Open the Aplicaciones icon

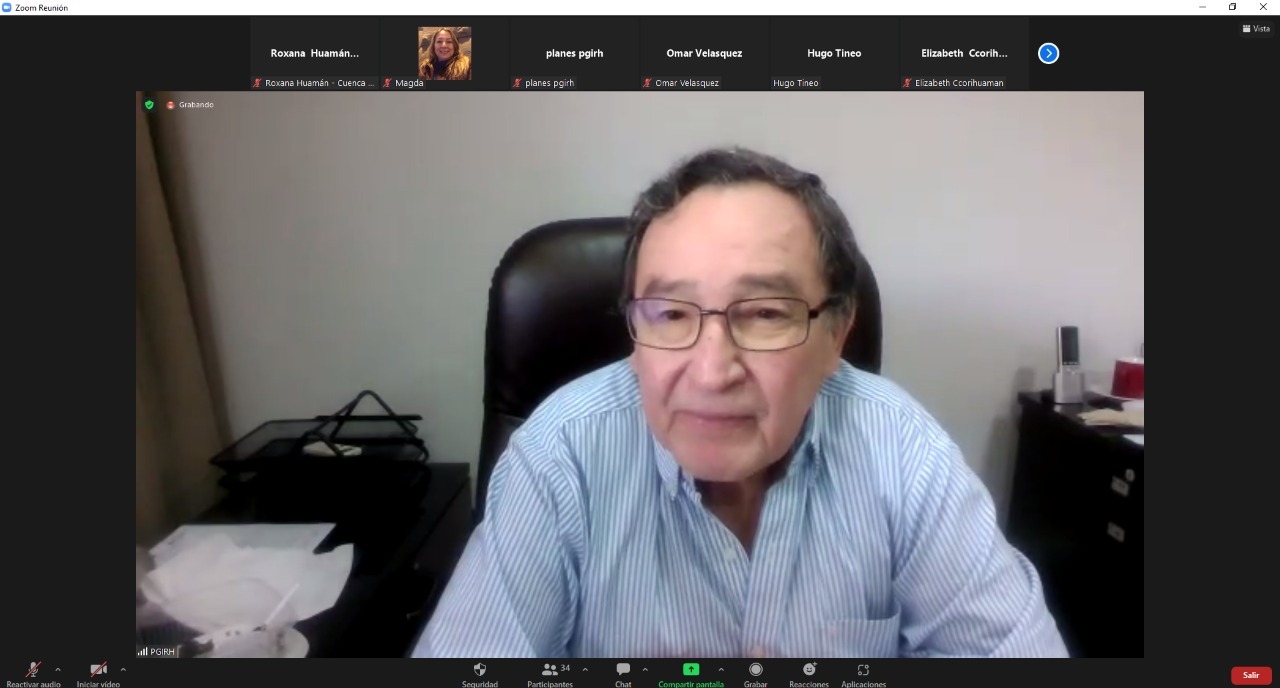pos(863,670)
